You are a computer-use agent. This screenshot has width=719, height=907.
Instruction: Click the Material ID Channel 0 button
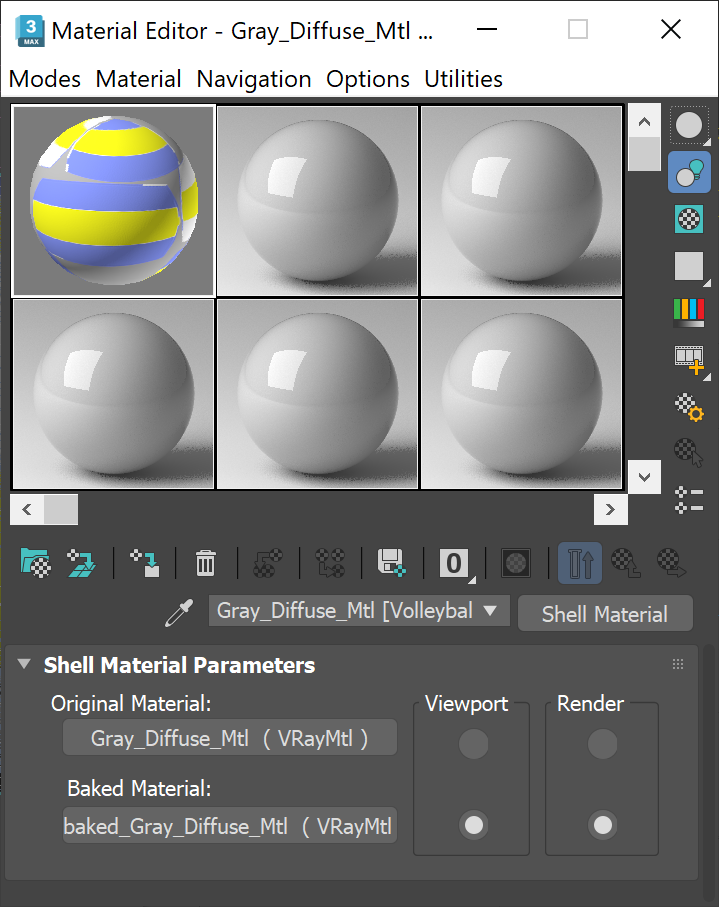coord(455,563)
